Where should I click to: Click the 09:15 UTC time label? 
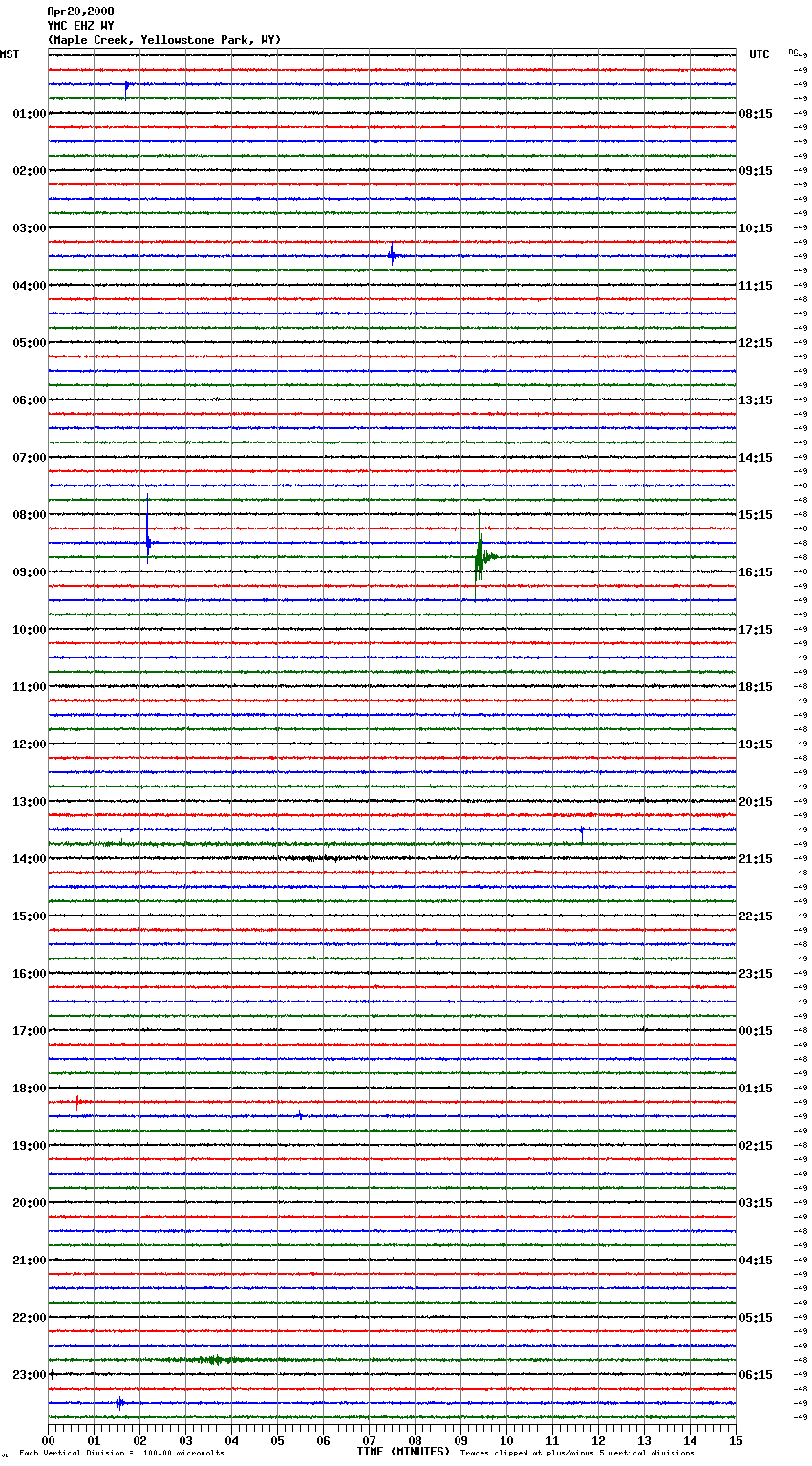coord(756,171)
